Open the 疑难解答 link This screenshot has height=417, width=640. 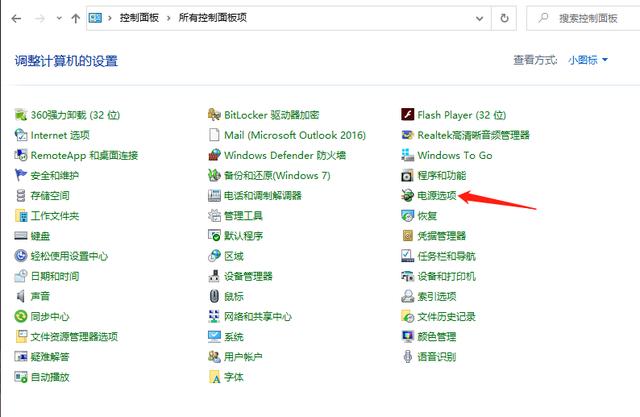click(x=50, y=357)
